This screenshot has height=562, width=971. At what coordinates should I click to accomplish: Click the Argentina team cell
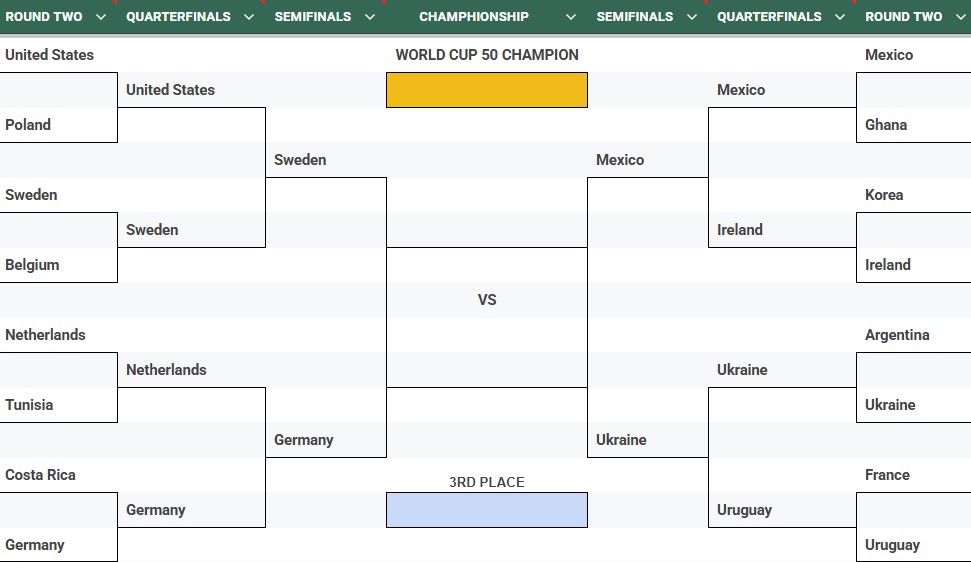coord(912,335)
